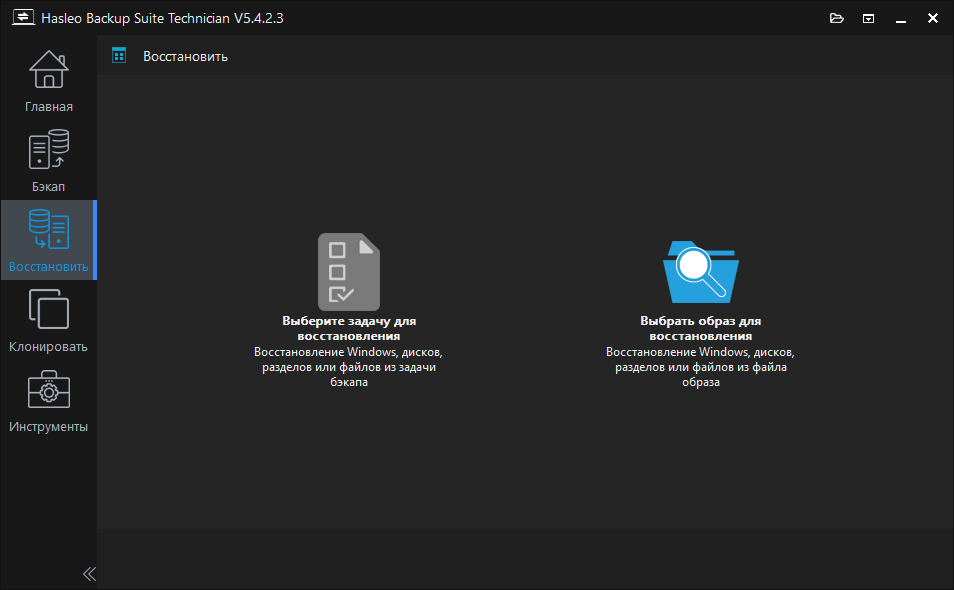Close the Hasleo Backup Suite window
The height and width of the screenshot is (590, 954).
click(933, 18)
